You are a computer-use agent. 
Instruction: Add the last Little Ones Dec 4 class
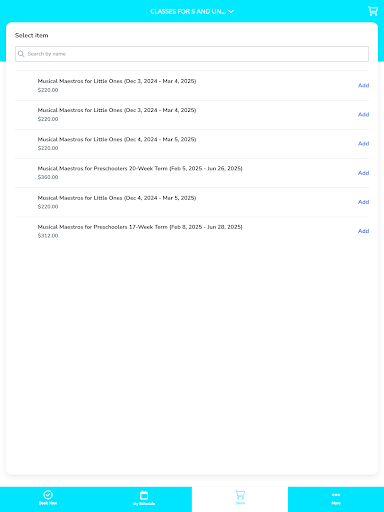tap(363, 202)
